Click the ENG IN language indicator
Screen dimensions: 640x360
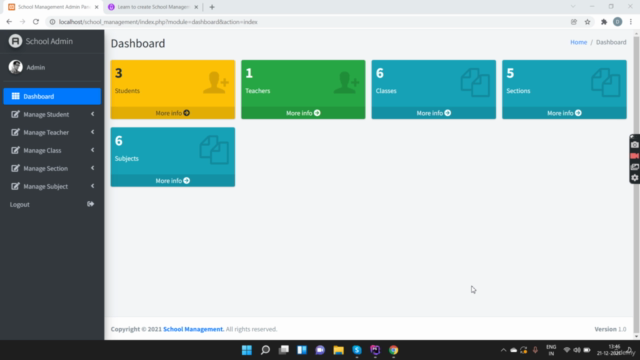[551, 350]
